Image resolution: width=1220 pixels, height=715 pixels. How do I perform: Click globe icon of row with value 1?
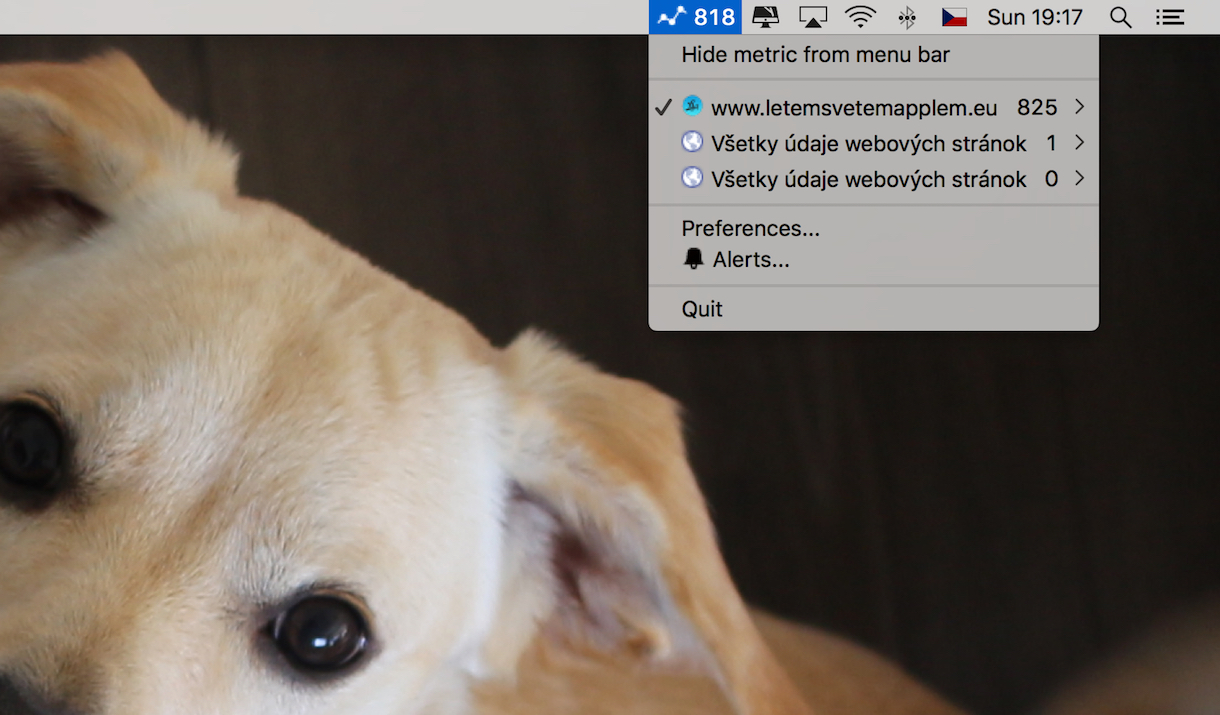(x=692, y=142)
